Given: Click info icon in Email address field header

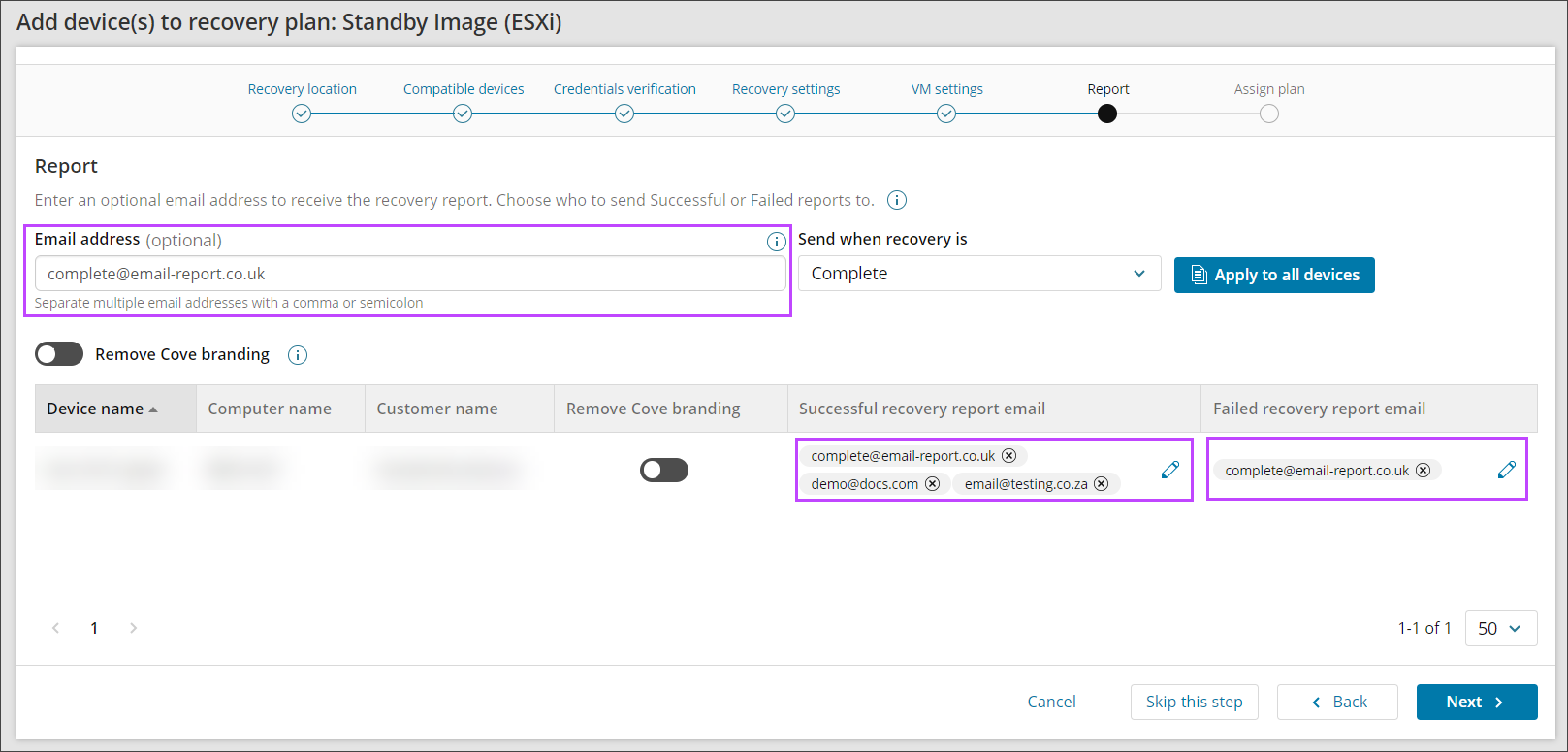Looking at the screenshot, I should click(x=776, y=242).
